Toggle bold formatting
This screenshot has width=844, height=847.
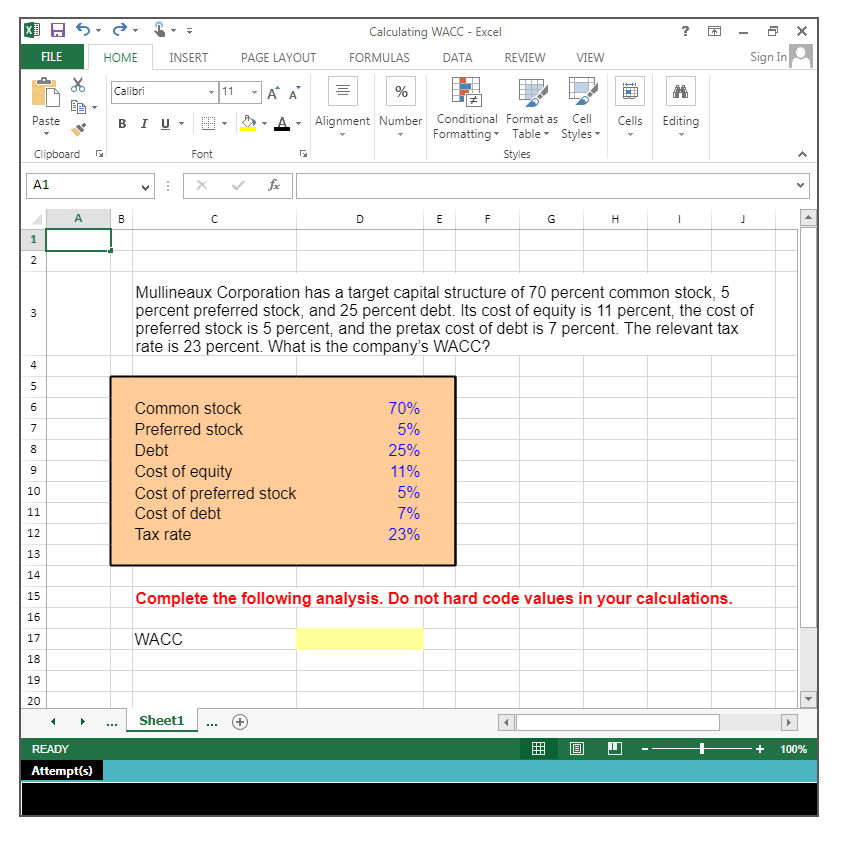[x=121, y=123]
